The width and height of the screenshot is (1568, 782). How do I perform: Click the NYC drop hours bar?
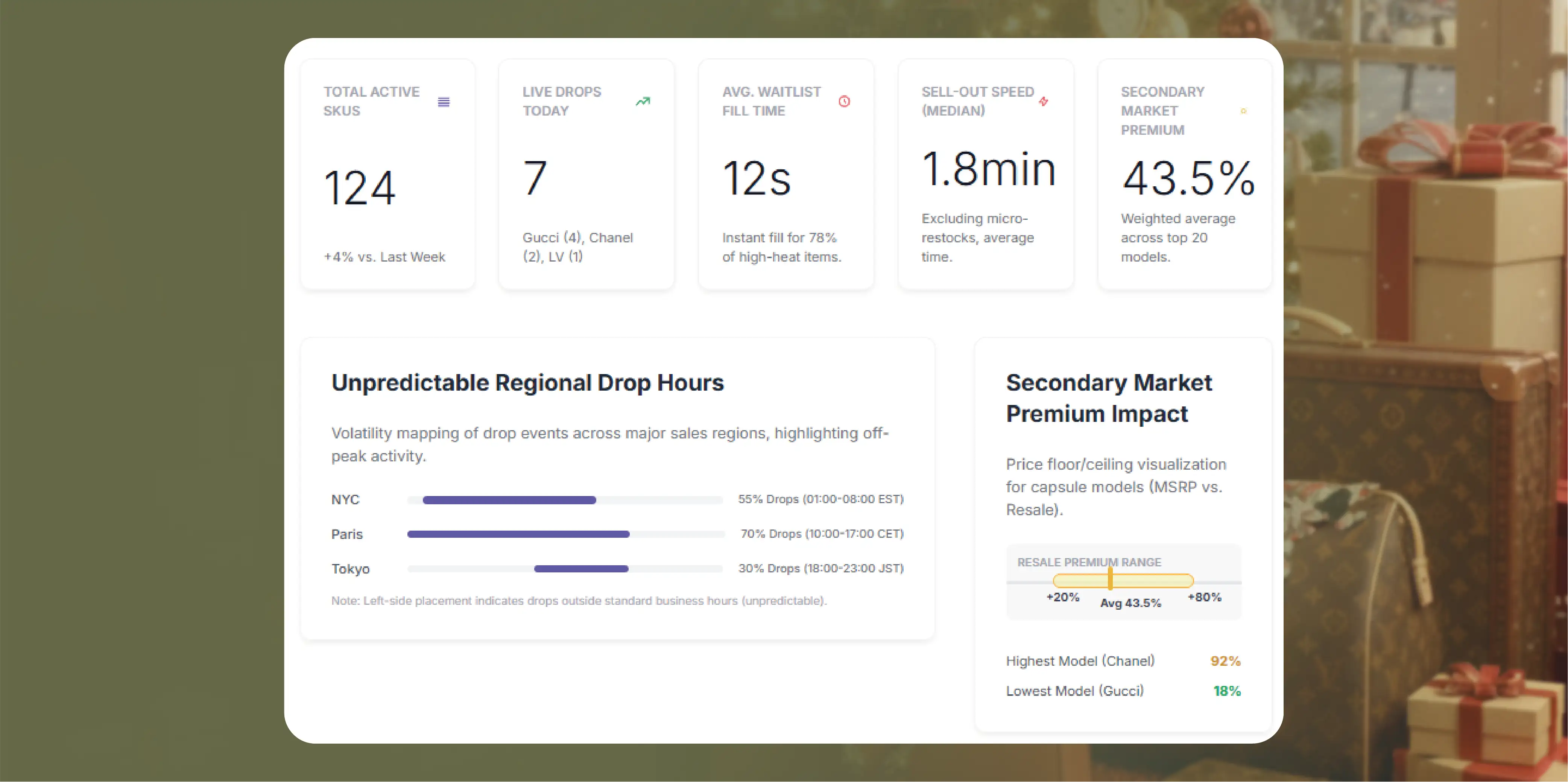509,500
